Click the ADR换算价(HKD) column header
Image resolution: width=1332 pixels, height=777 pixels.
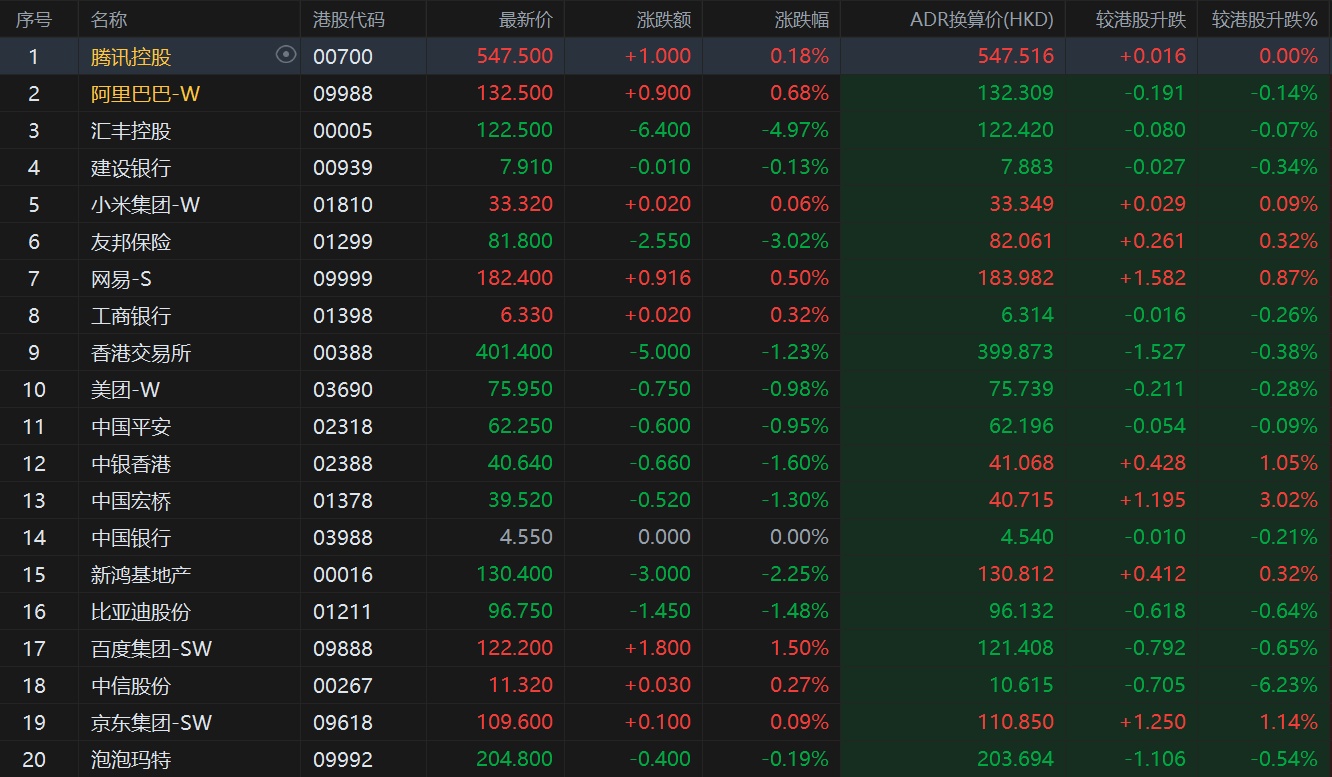(981, 19)
